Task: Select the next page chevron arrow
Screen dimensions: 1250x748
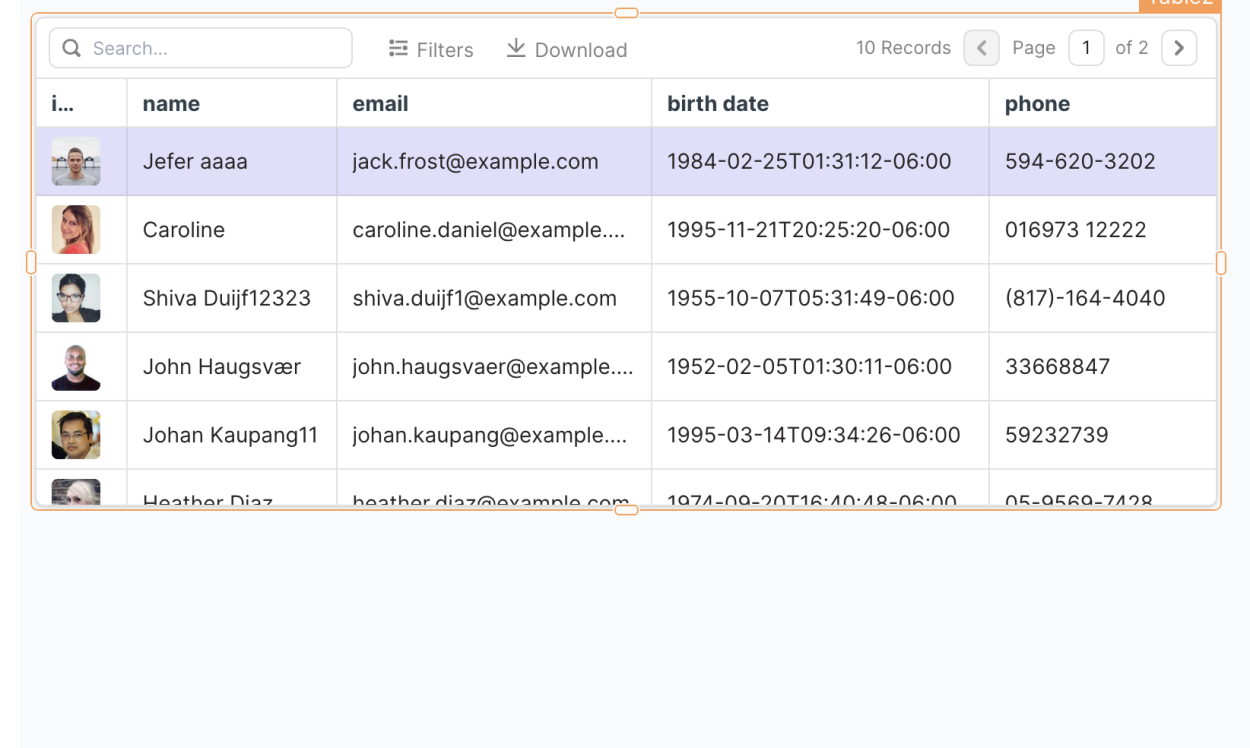Action: [x=1179, y=47]
